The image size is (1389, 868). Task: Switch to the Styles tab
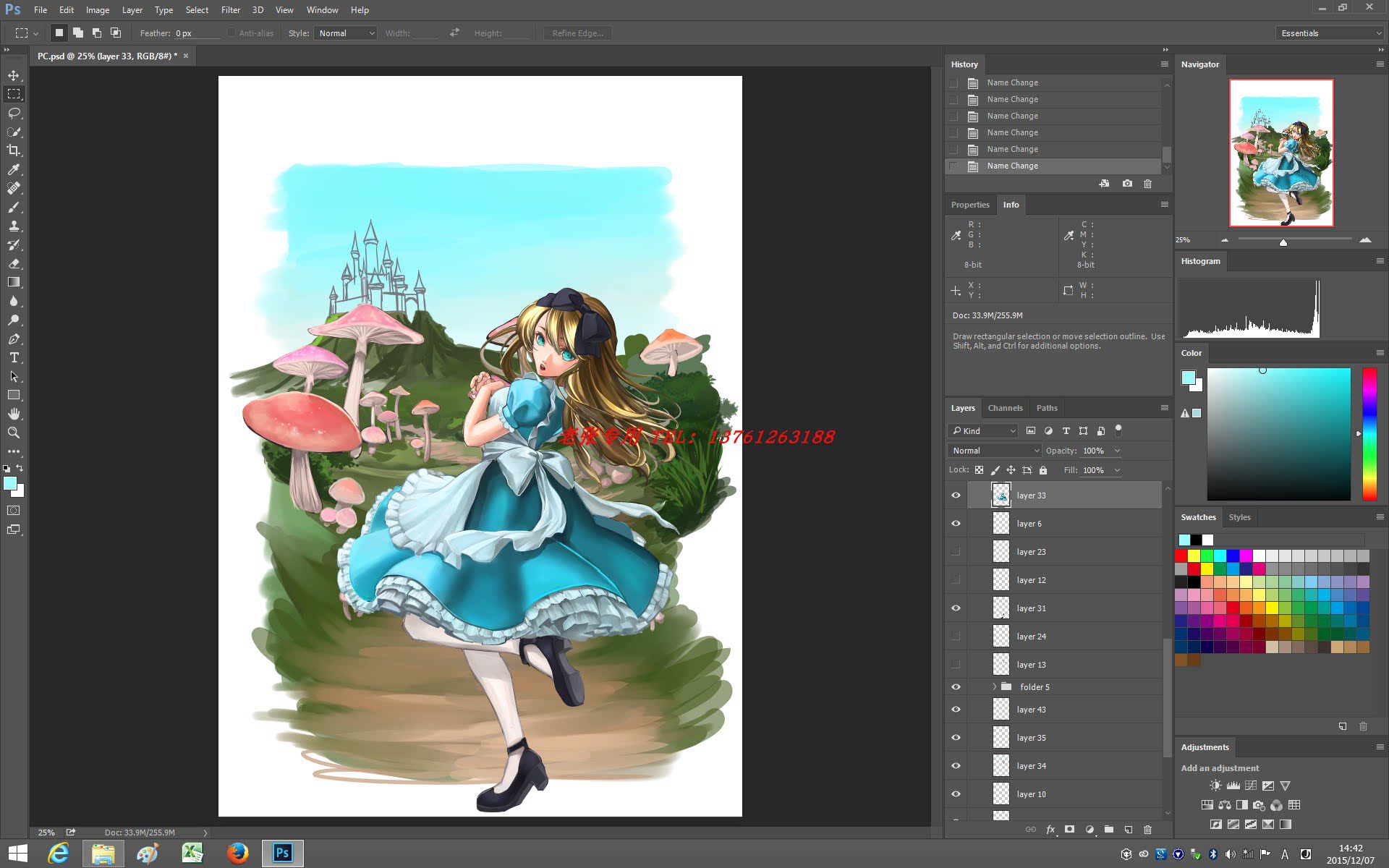(x=1239, y=517)
